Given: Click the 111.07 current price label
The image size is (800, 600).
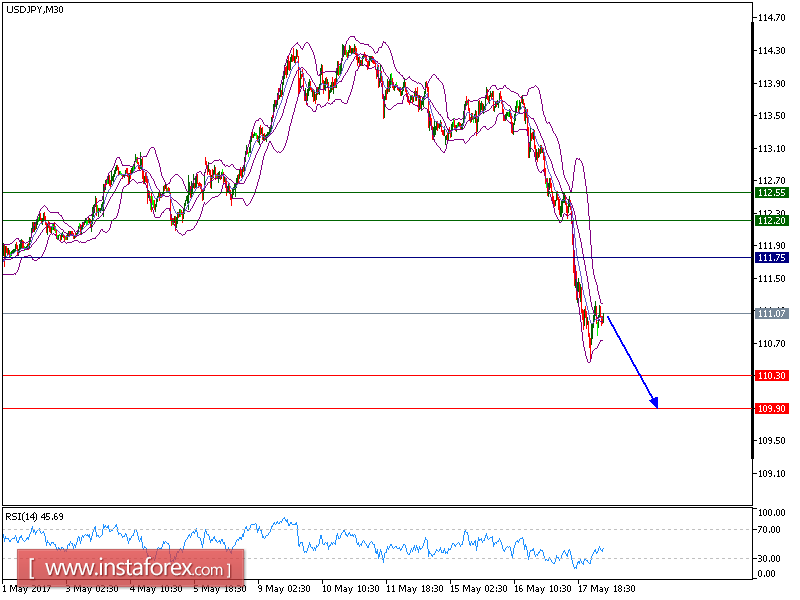Looking at the screenshot, I should 770,314.
